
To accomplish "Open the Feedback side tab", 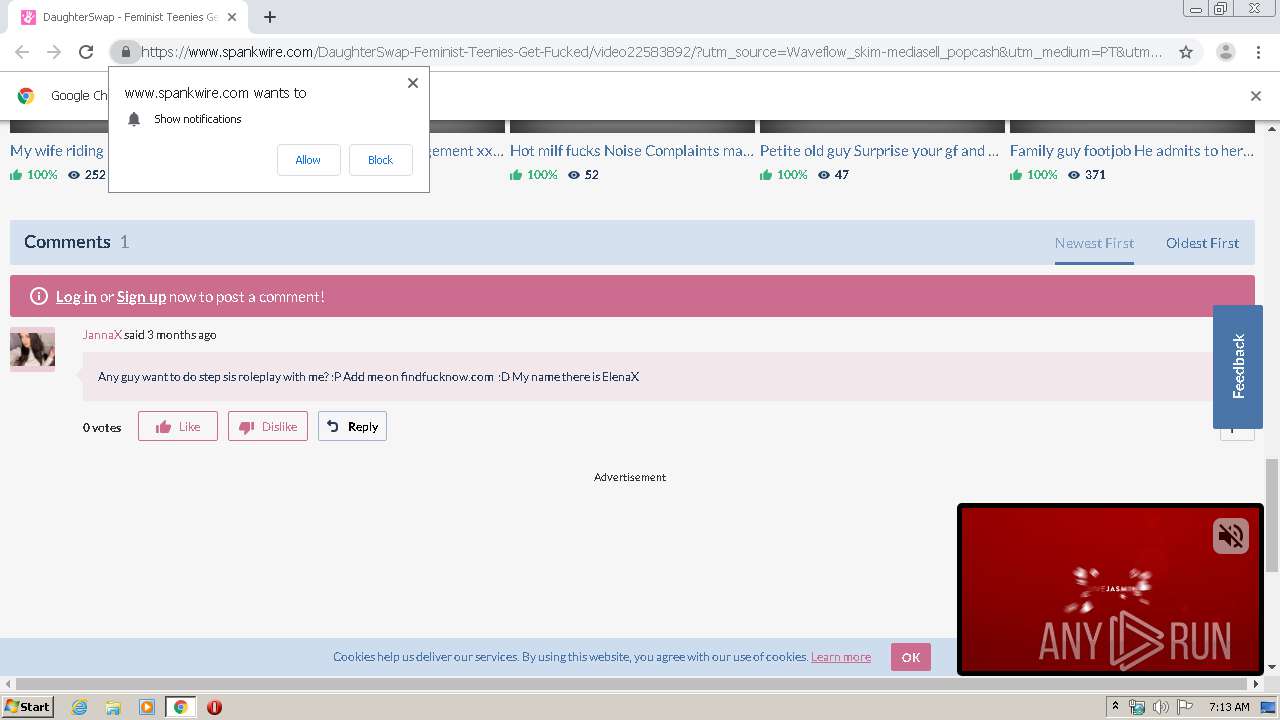I will [x=1238, y=366].
